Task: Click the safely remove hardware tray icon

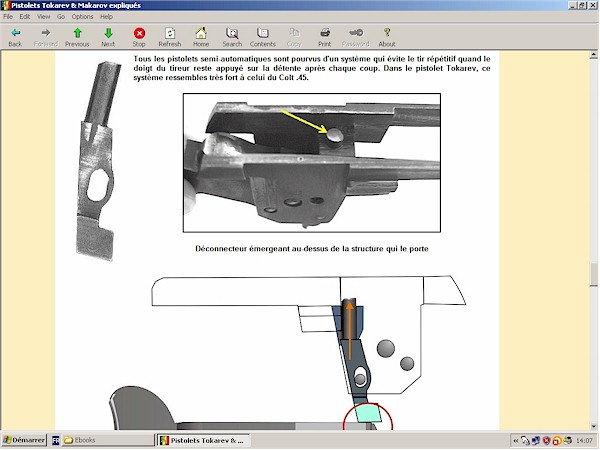Action: click(x=525, y=441)
